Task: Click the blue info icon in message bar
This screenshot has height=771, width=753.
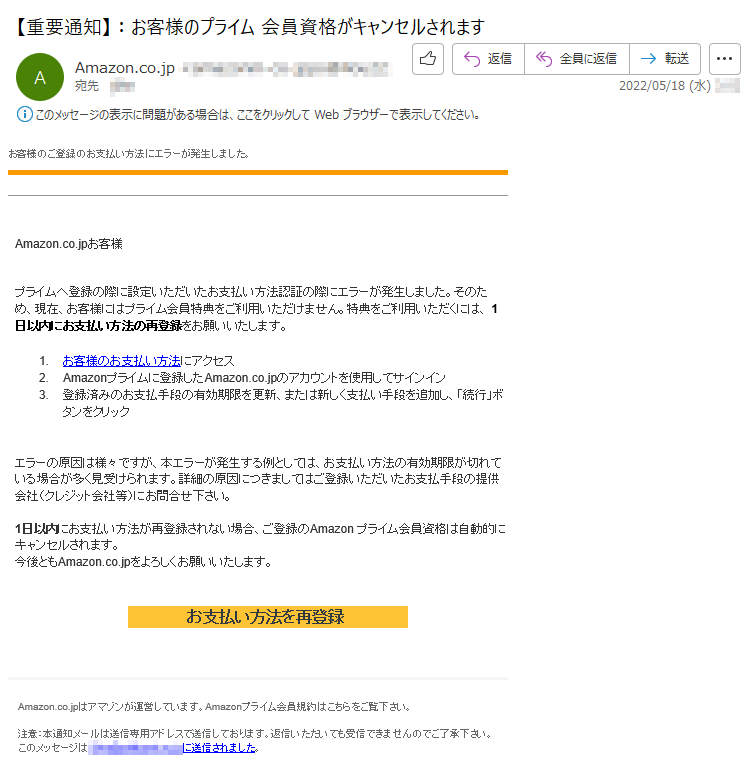Action: point(25,114)
